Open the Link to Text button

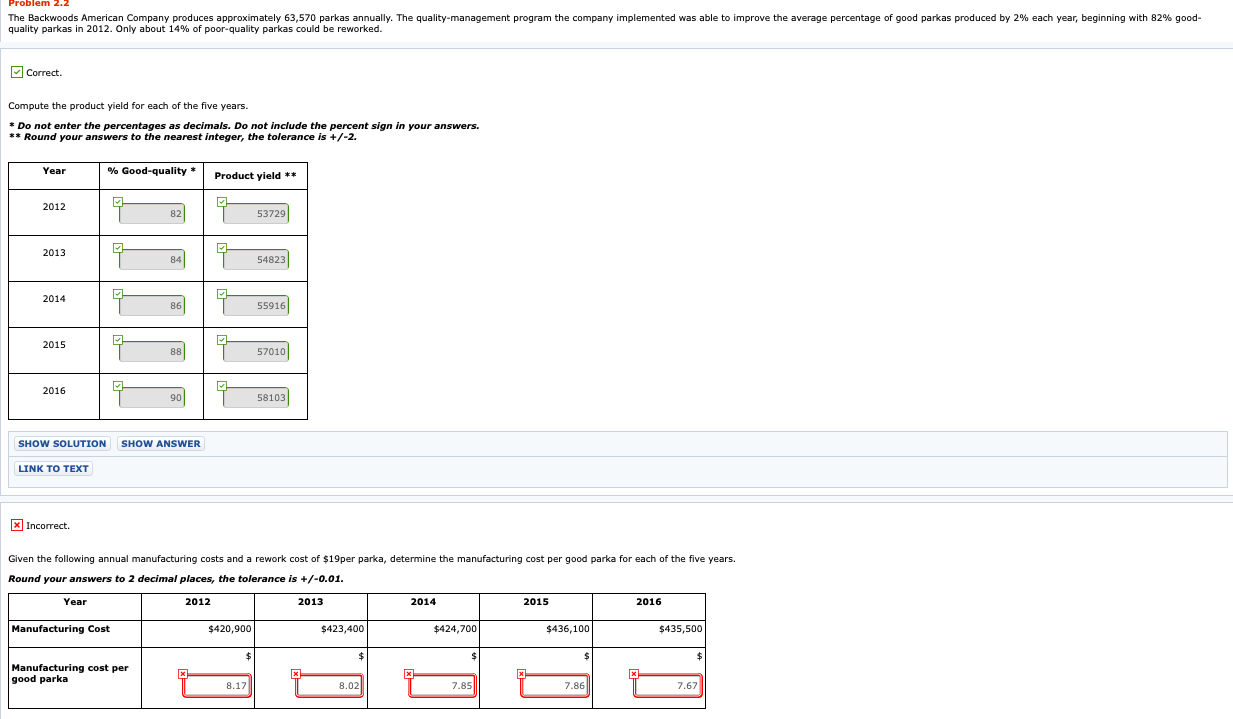pos(53,469)
